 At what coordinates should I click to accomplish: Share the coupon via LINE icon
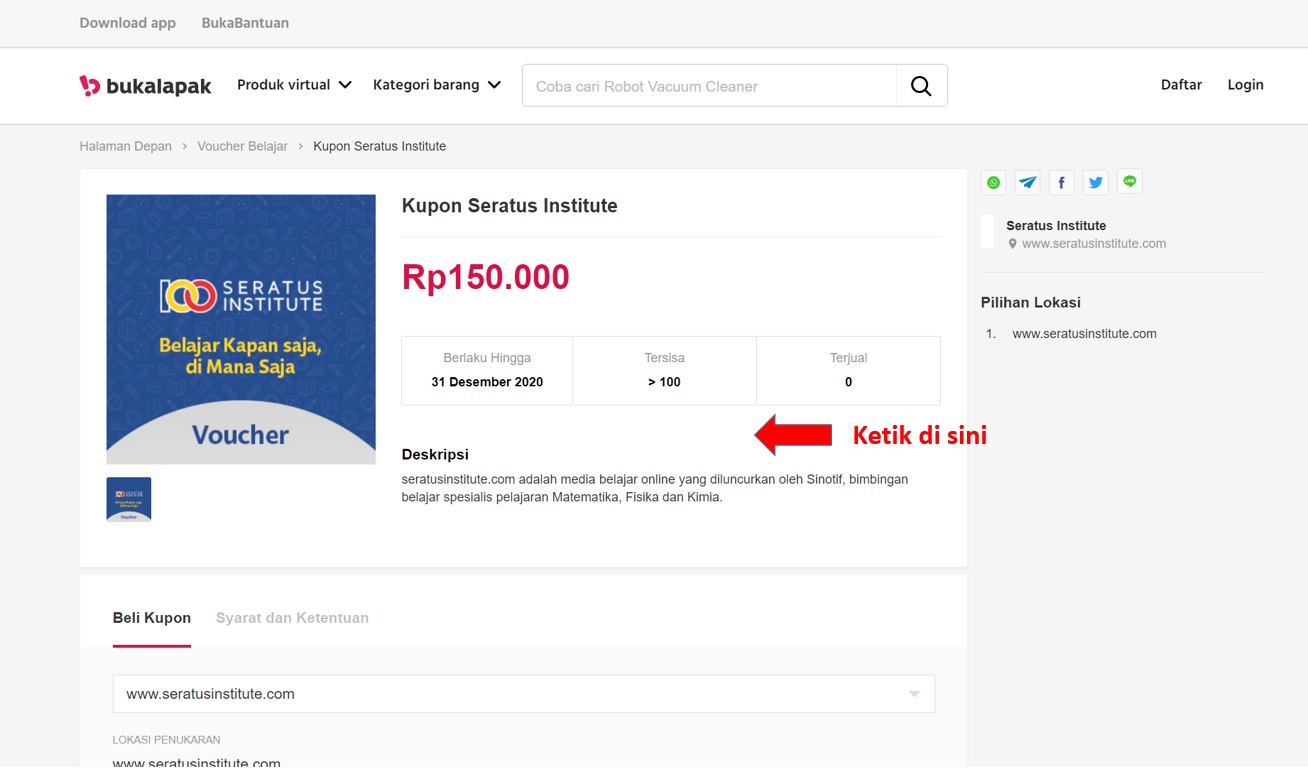click(1130, 182)
